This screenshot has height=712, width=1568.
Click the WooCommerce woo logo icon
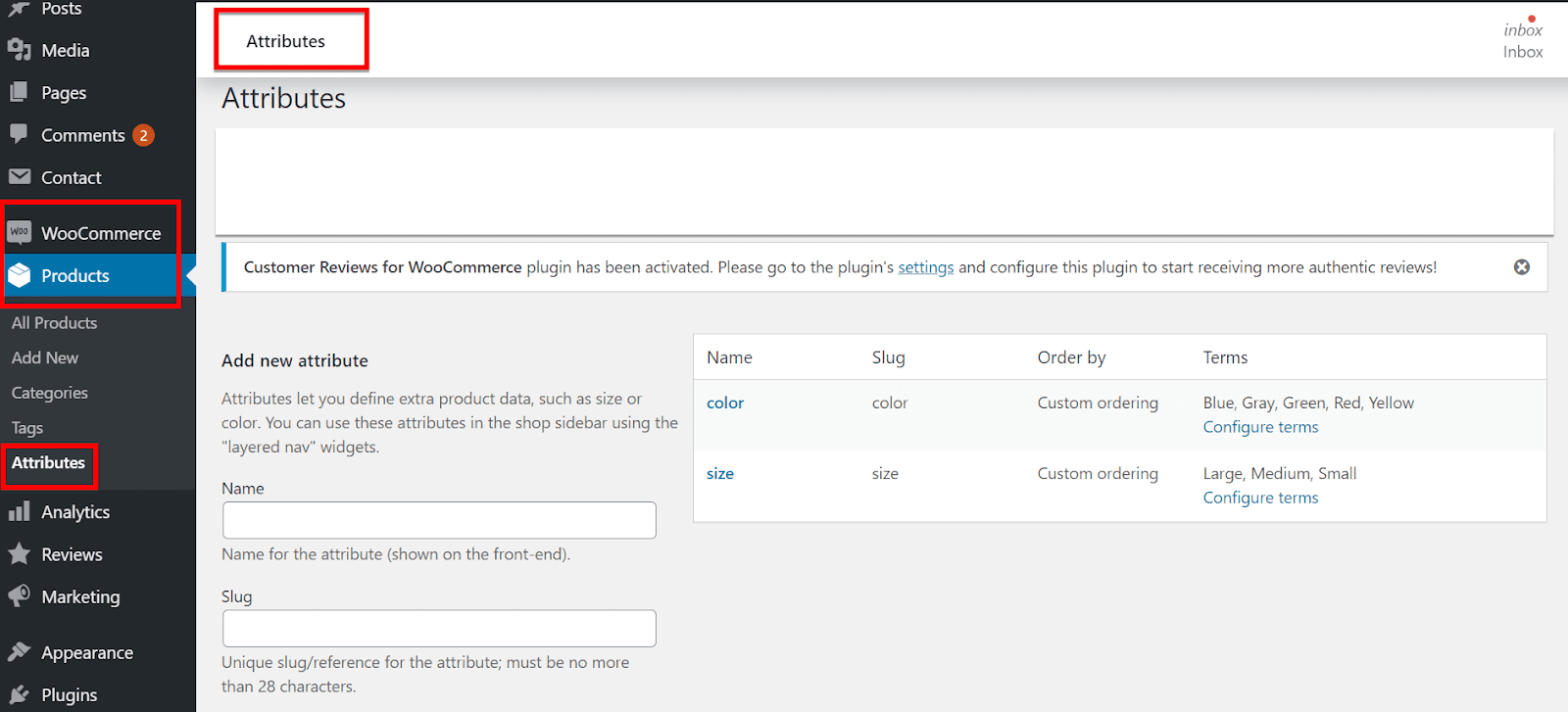(x=19, y=232)
